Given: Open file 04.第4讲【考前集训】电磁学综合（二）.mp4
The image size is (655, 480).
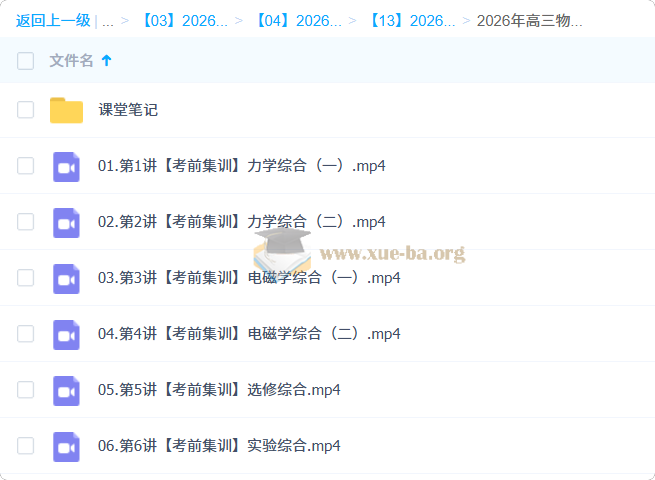Looking at the screenshot, I should 249,334.
